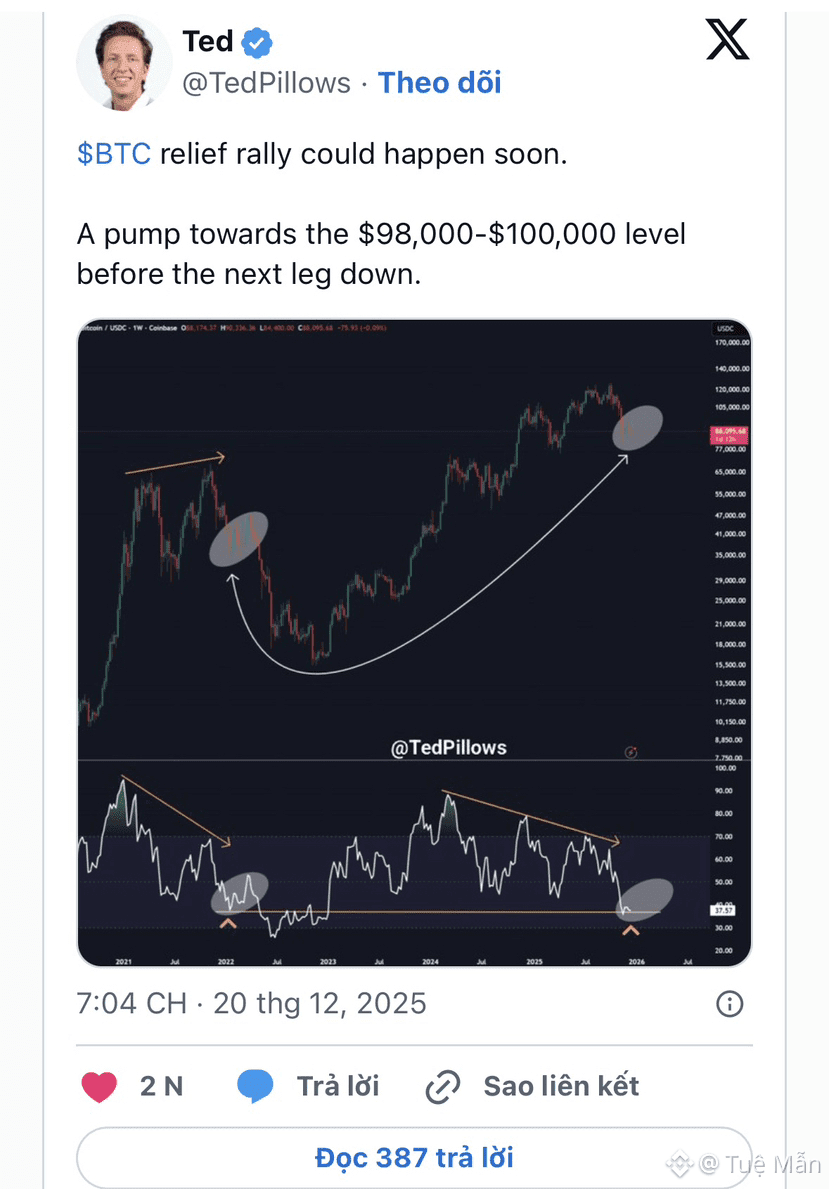The height and width of the screenshot is (1189, 829).
Task: Open Ted's profile picture
Action: point(125,63)
